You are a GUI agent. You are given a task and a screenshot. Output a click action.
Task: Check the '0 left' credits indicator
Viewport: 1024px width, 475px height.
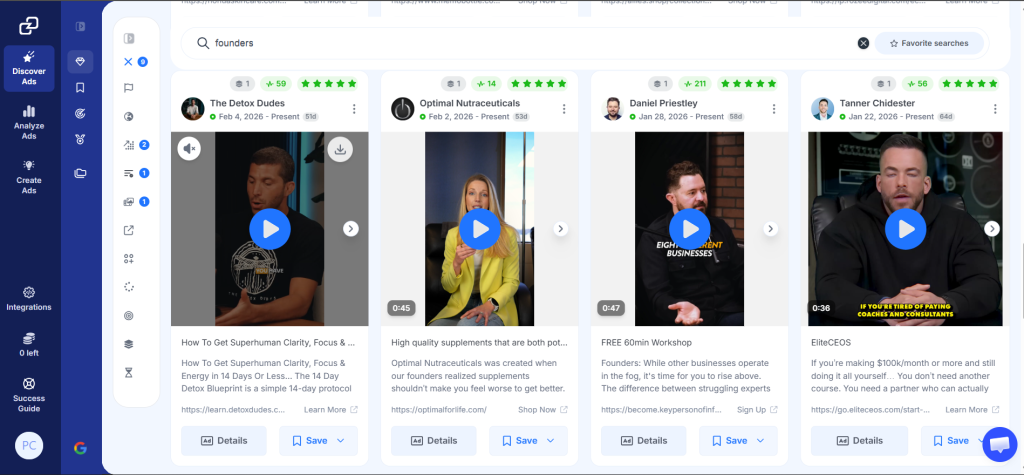[x=29, y=345]
